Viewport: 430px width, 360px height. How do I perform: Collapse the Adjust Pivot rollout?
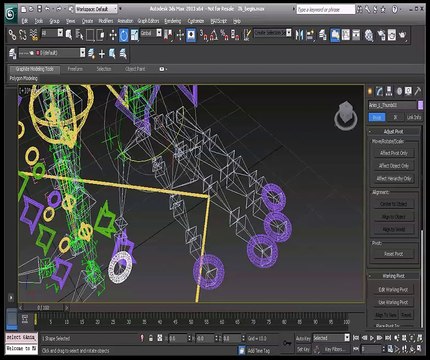(x=394, y=131)
